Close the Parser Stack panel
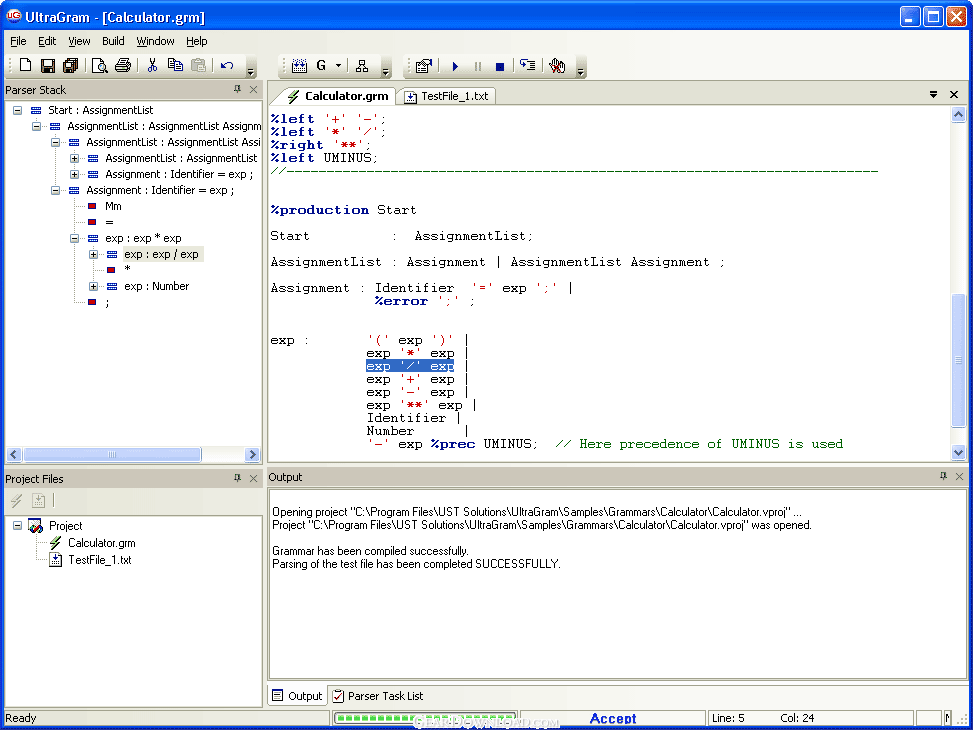 (253, 89)
